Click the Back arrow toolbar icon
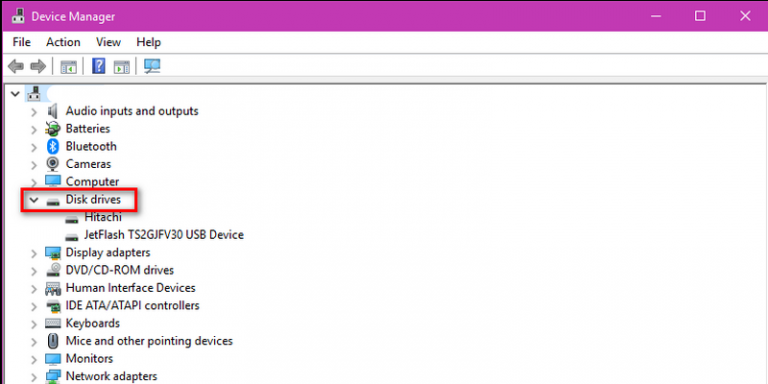 (x=16, y=66)
